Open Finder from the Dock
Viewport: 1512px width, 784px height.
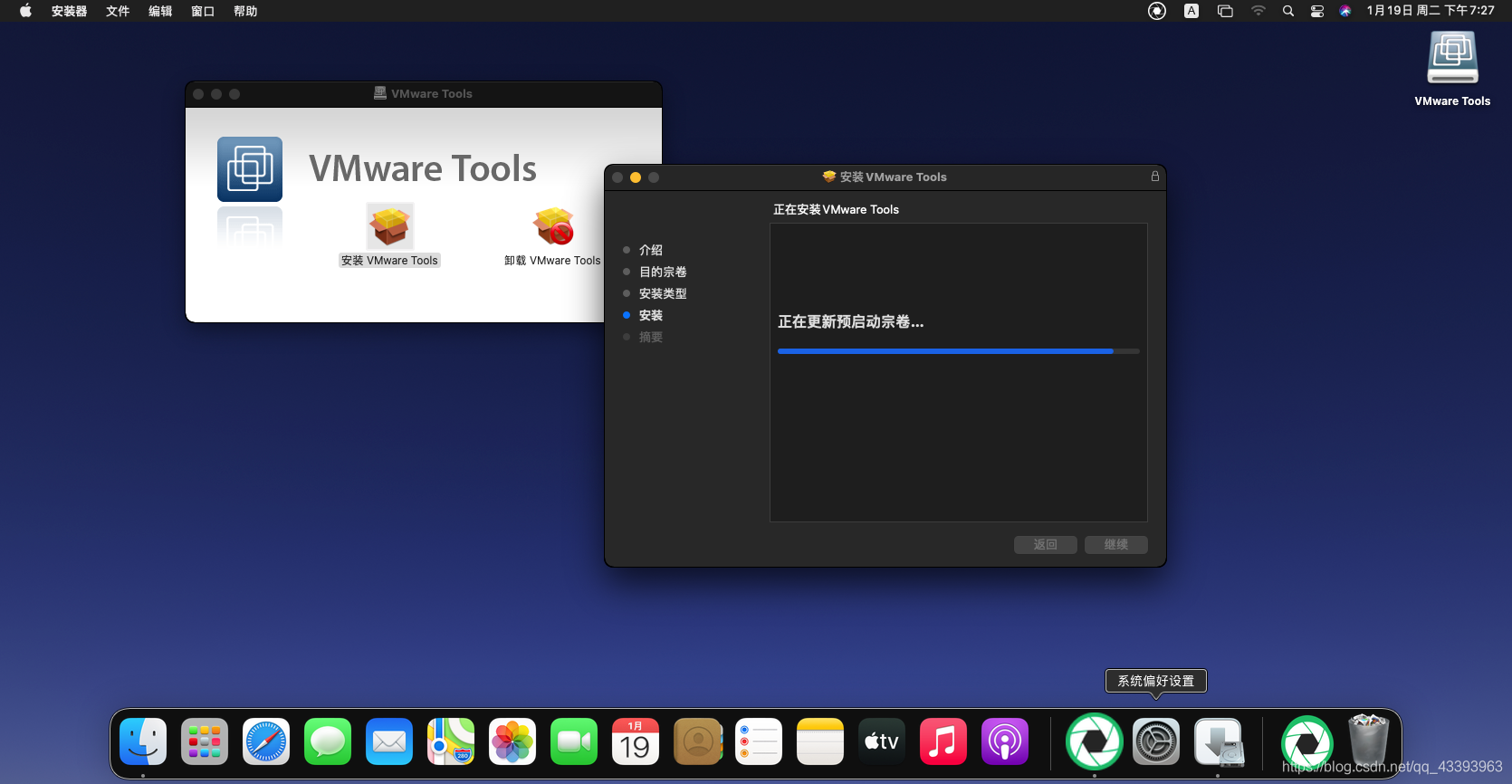[143, 742]
